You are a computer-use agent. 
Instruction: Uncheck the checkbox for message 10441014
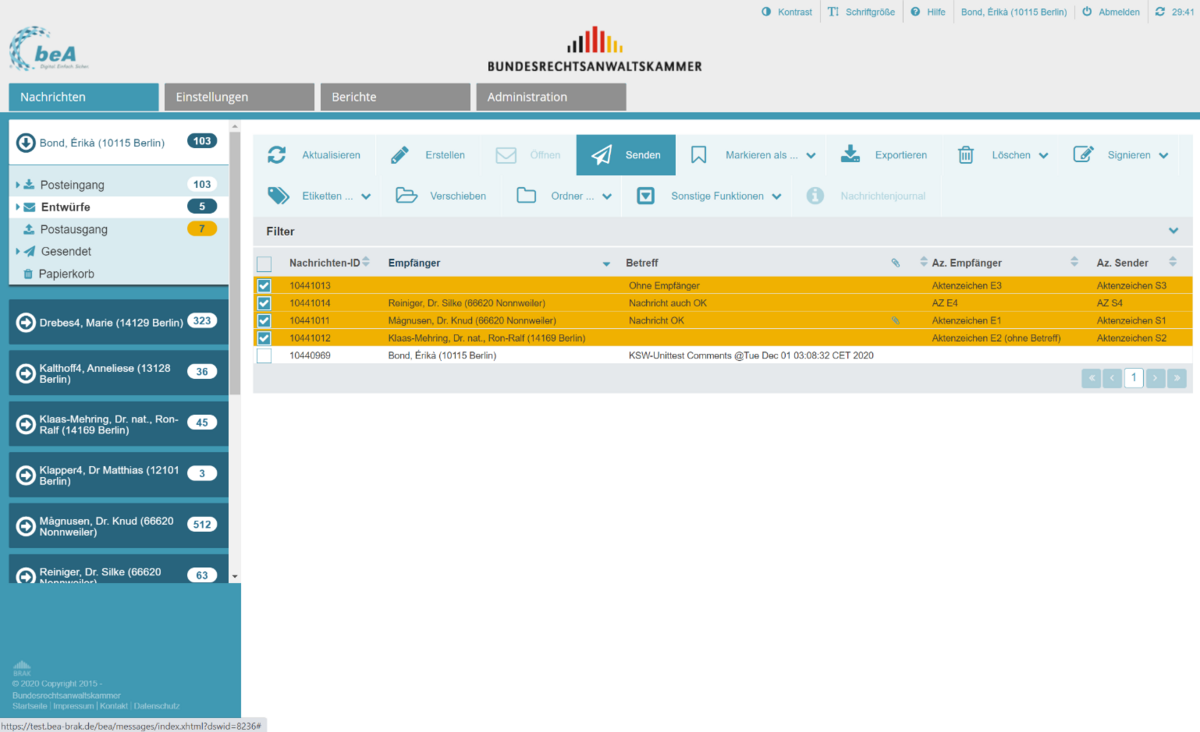pyautogui.click(x=264, y=303)
